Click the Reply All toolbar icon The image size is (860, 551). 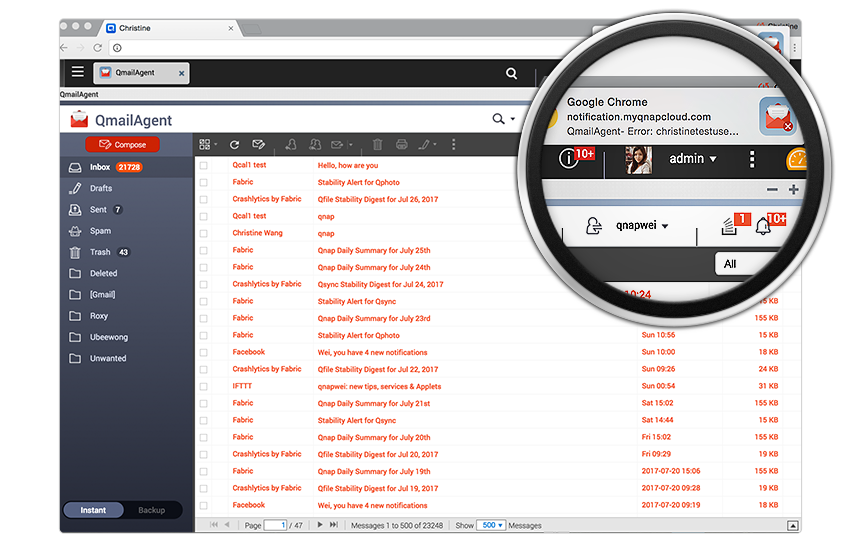click(x=315, y=145)
